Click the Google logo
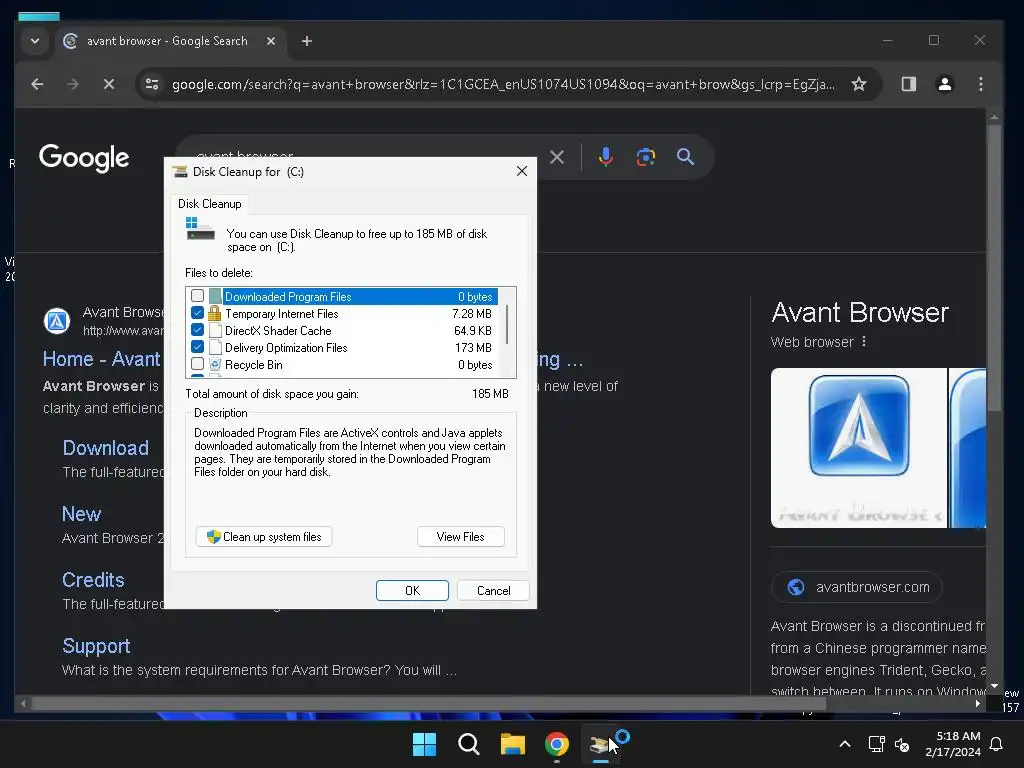Image resolution: width=1024 pixels, height=768 pixels. click(x=84, y=157)
